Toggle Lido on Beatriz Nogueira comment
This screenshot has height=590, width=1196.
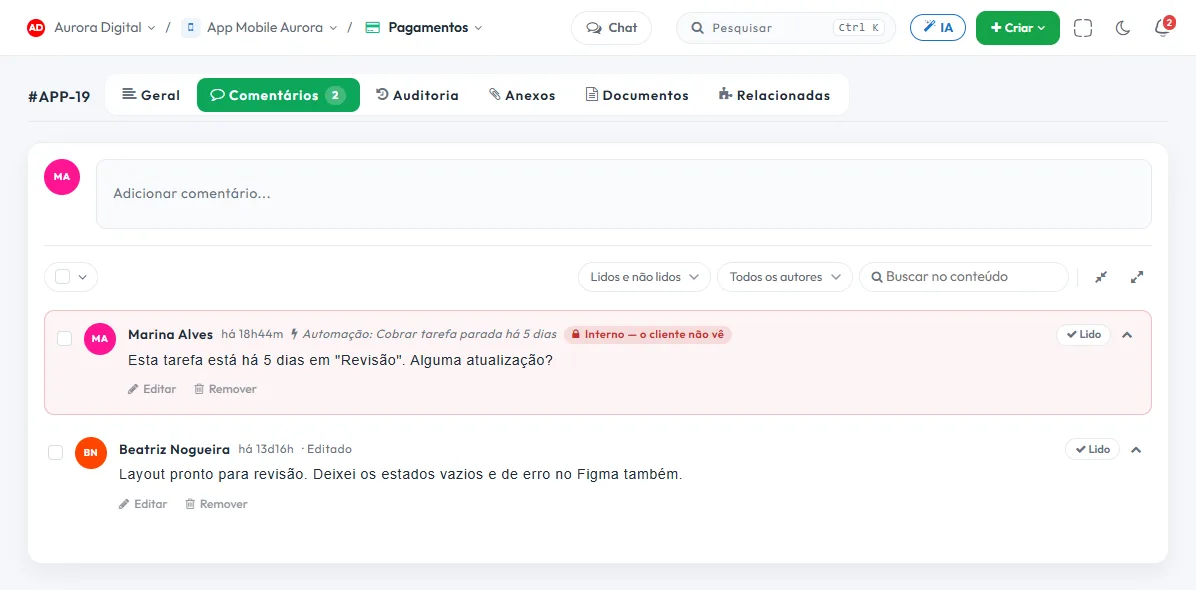pos(1092,449)
